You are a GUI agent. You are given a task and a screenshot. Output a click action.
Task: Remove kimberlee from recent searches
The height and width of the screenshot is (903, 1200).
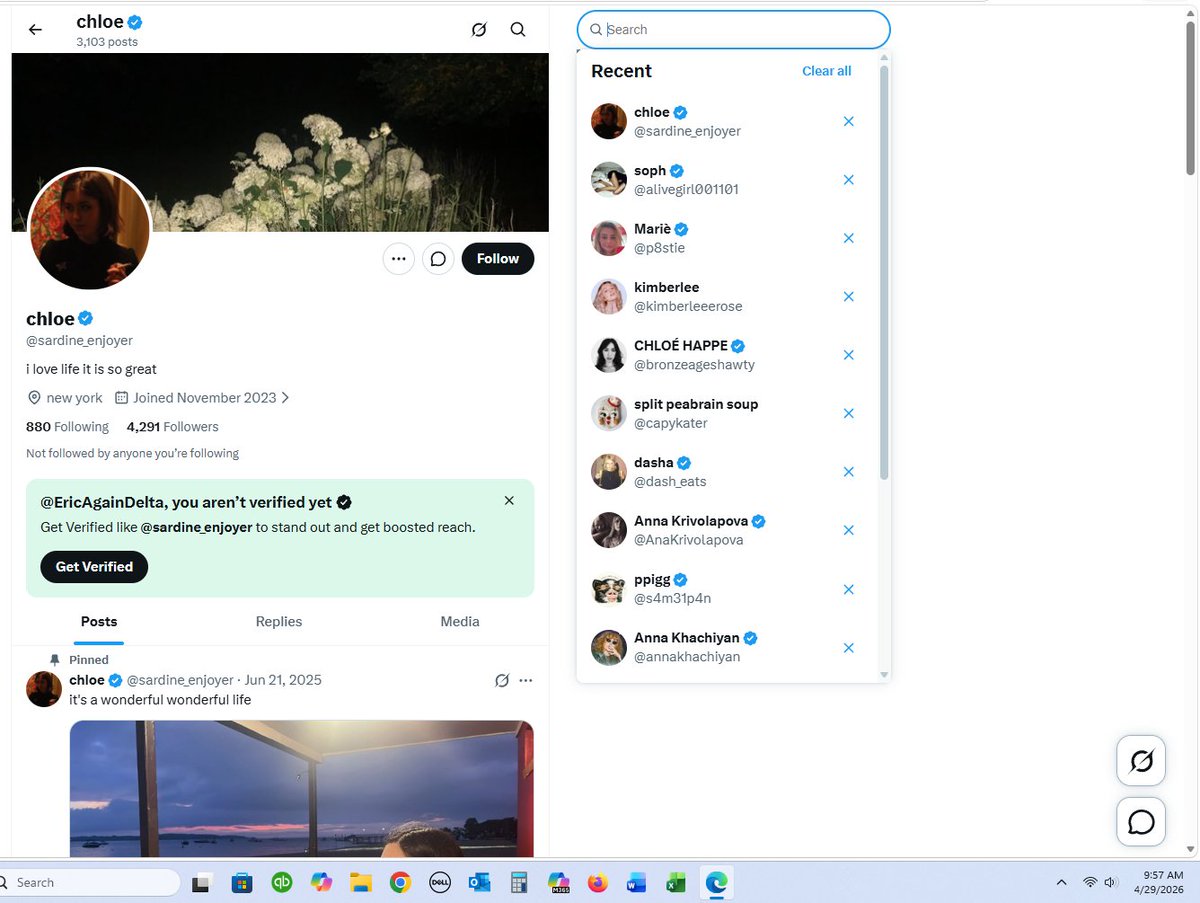849,297
